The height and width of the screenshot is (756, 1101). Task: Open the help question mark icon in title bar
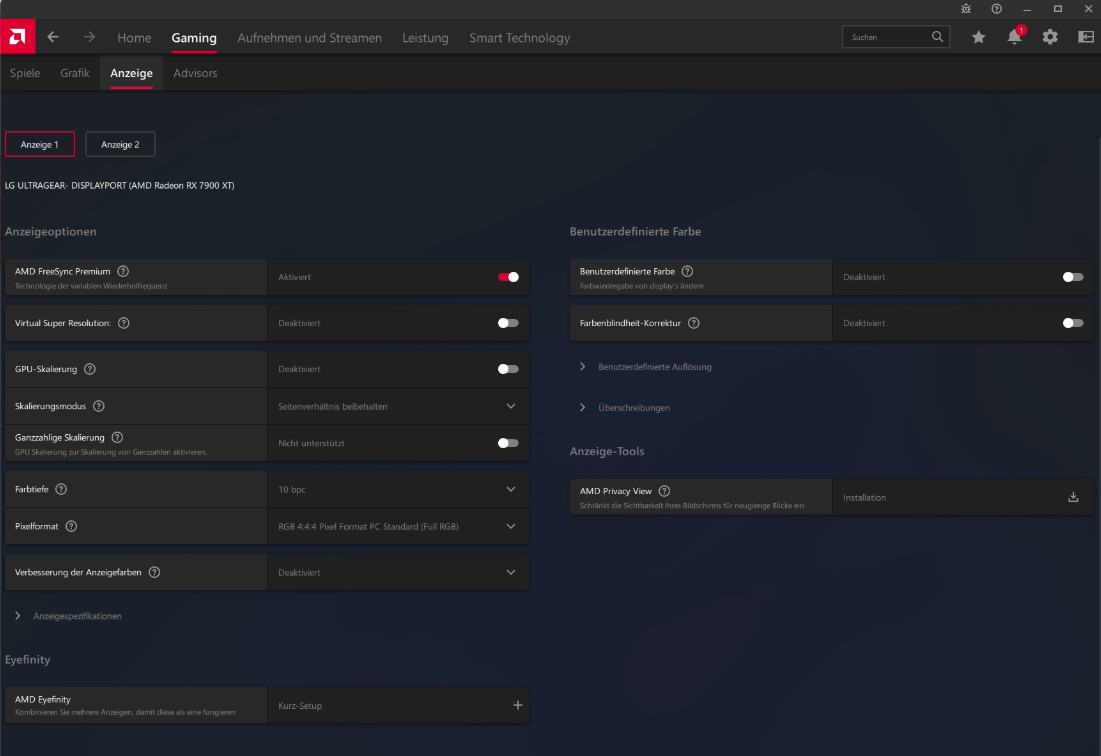click(996, 9)
